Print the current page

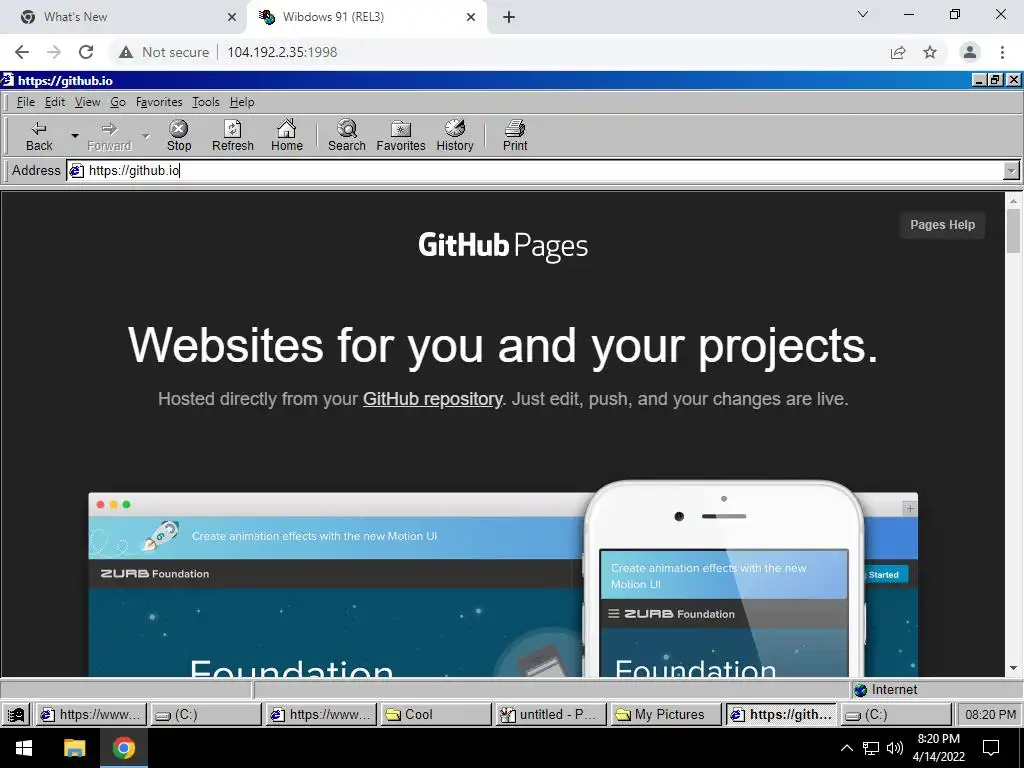515,136
